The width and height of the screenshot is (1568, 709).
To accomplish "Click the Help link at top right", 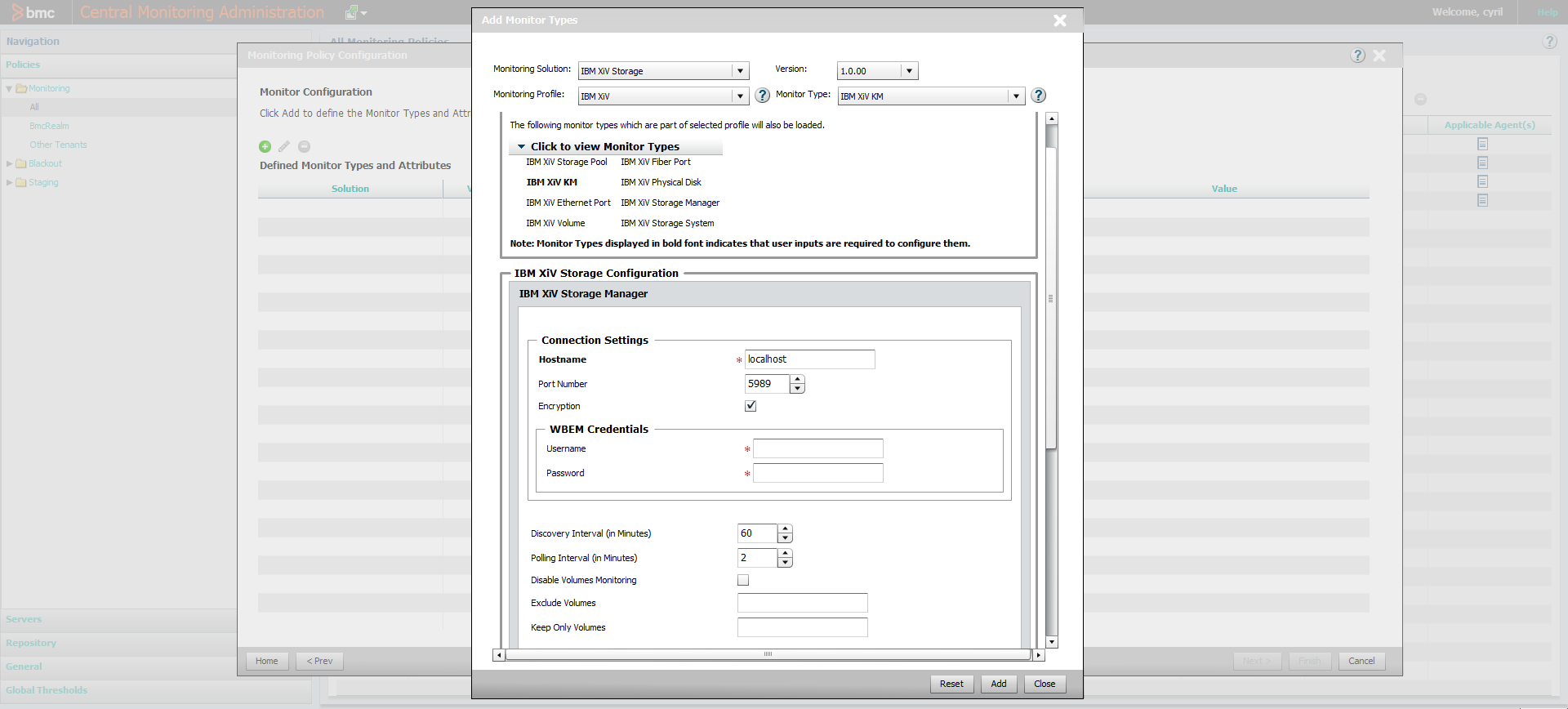I will coord(1548,12).
